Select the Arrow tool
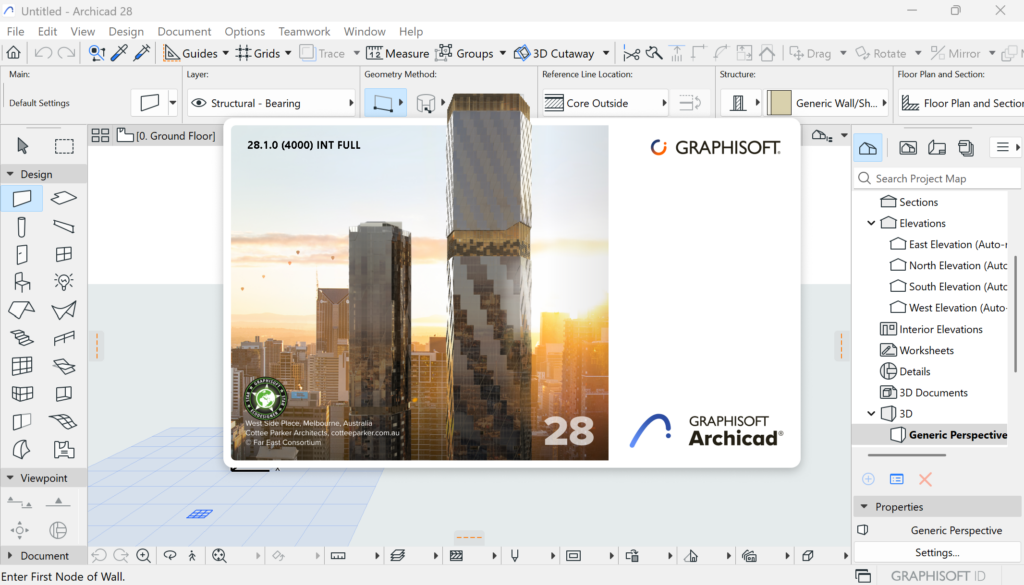Screen dimensions: 1024x585 tap(22, 146)
